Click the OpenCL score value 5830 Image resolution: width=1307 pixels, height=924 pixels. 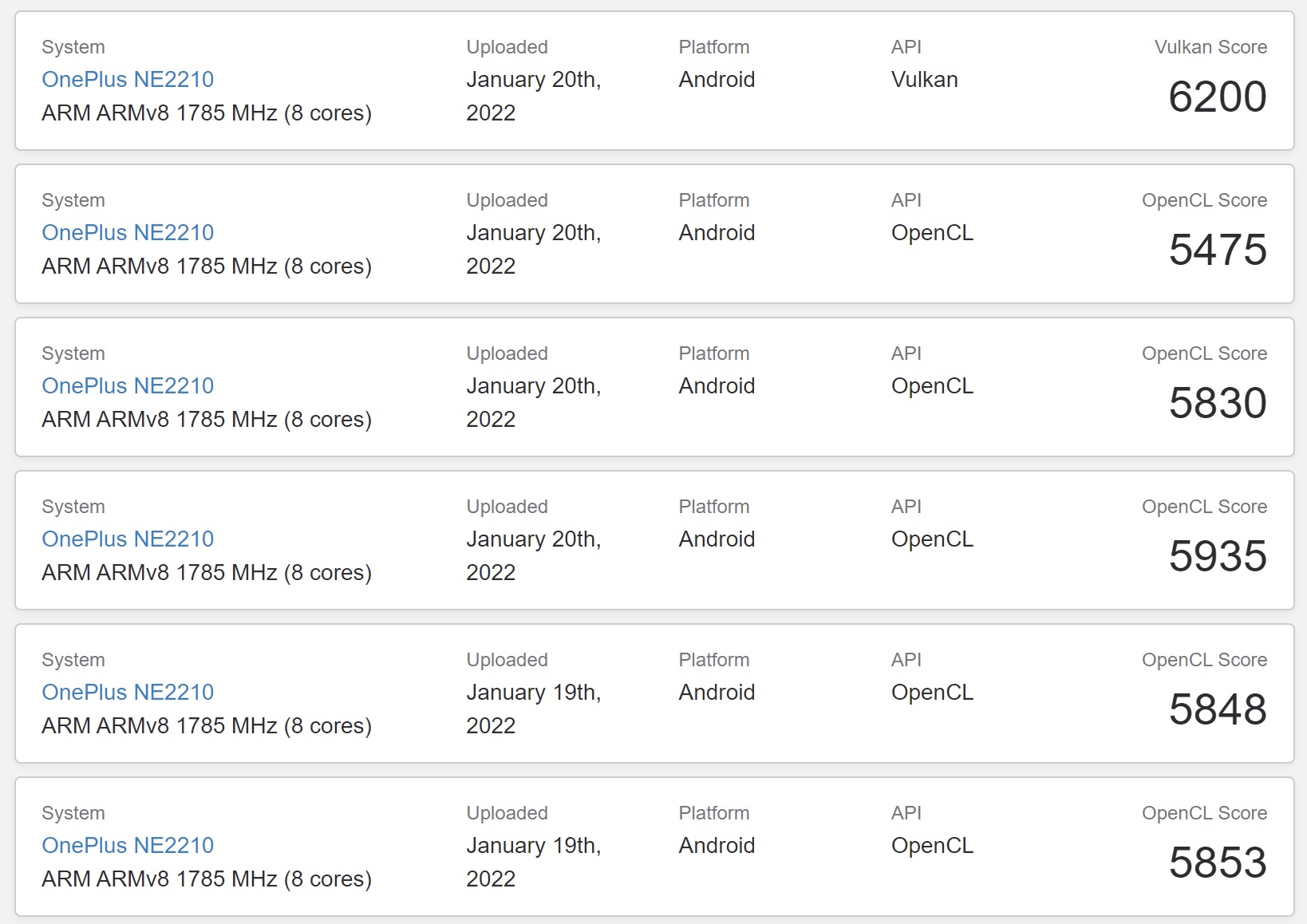coord(1218,403)
